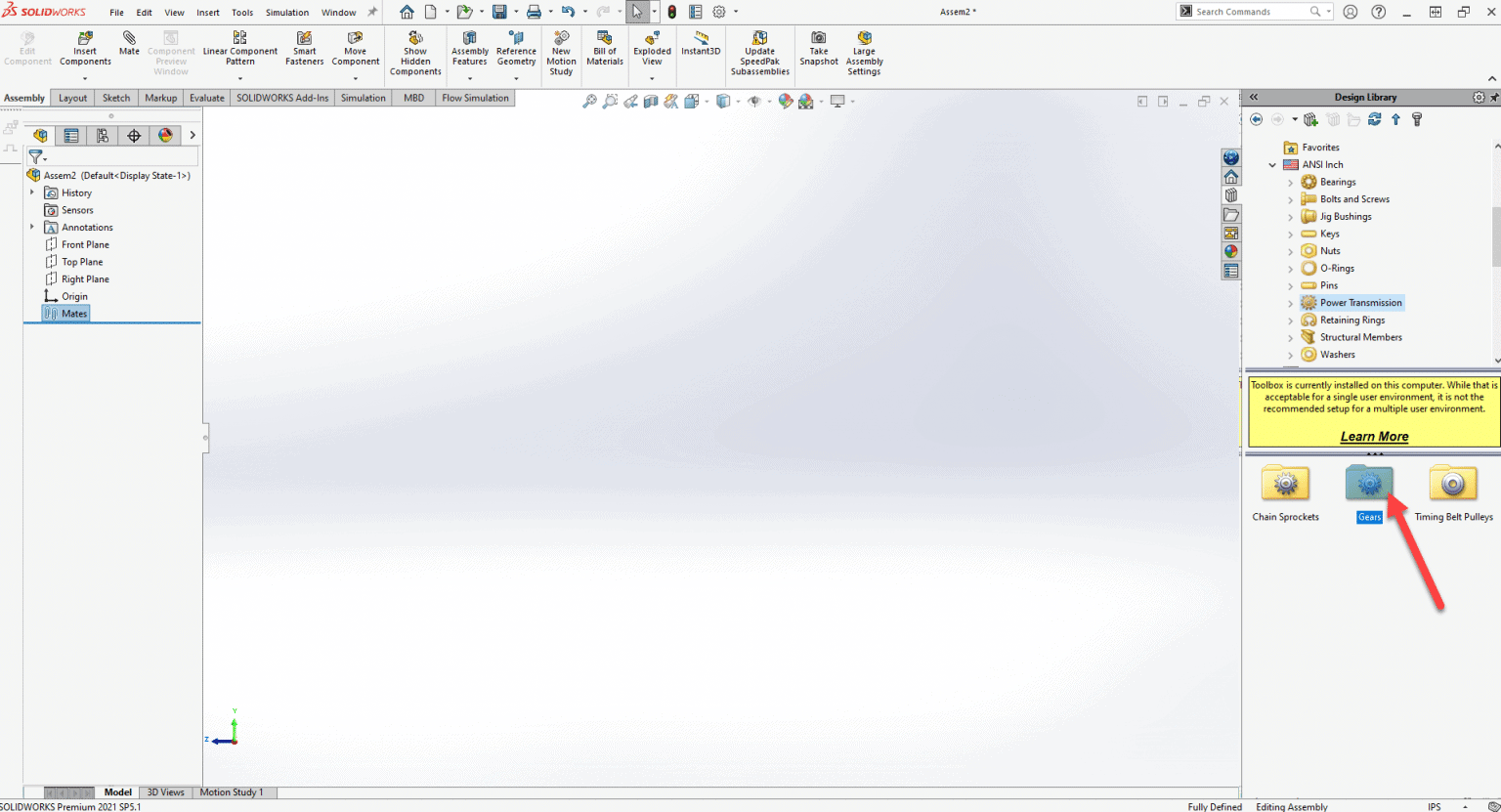Pin the Design Library task pane
This screenshot has height=812, width=1501.
(x=1494, y=97)
